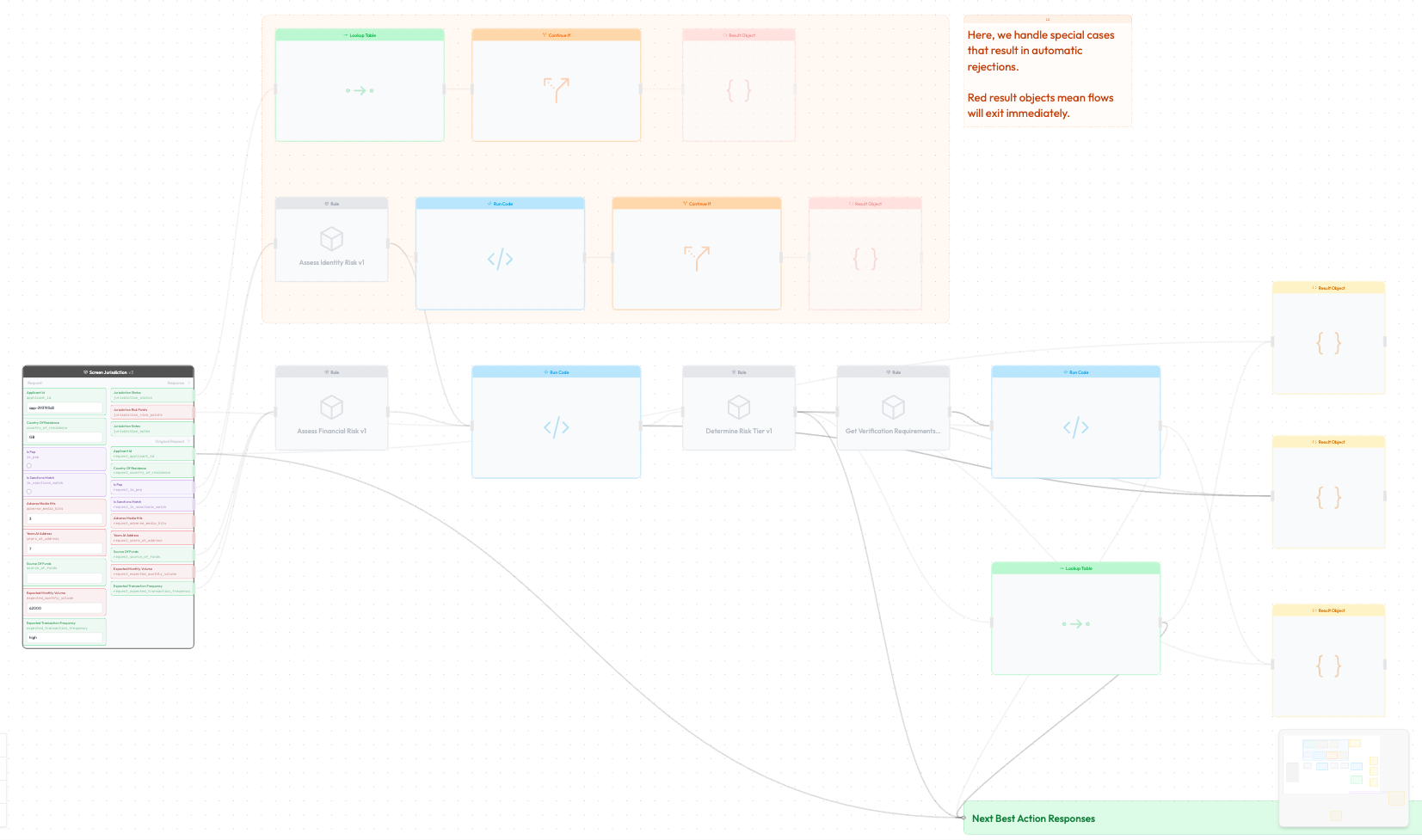The height and width of the screenshot is (840, 1422).
Task: Click the Next Best Action Responses label
Action: point(1033,819)
